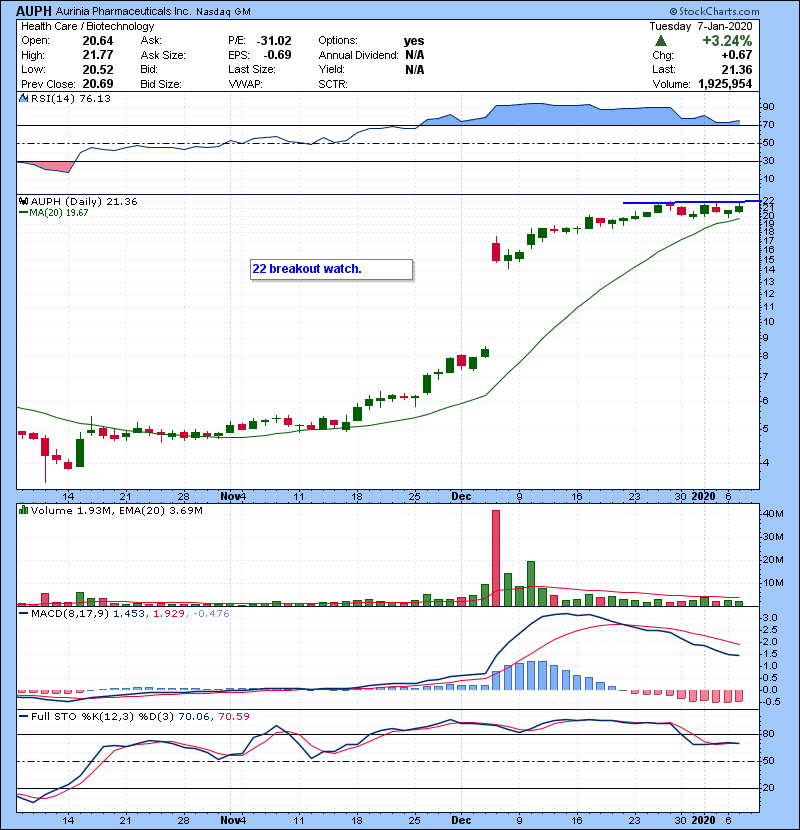
Task: Click the Health Care / Biotechnology sector text
Action: pyautogui.click(x=87, y=26)
